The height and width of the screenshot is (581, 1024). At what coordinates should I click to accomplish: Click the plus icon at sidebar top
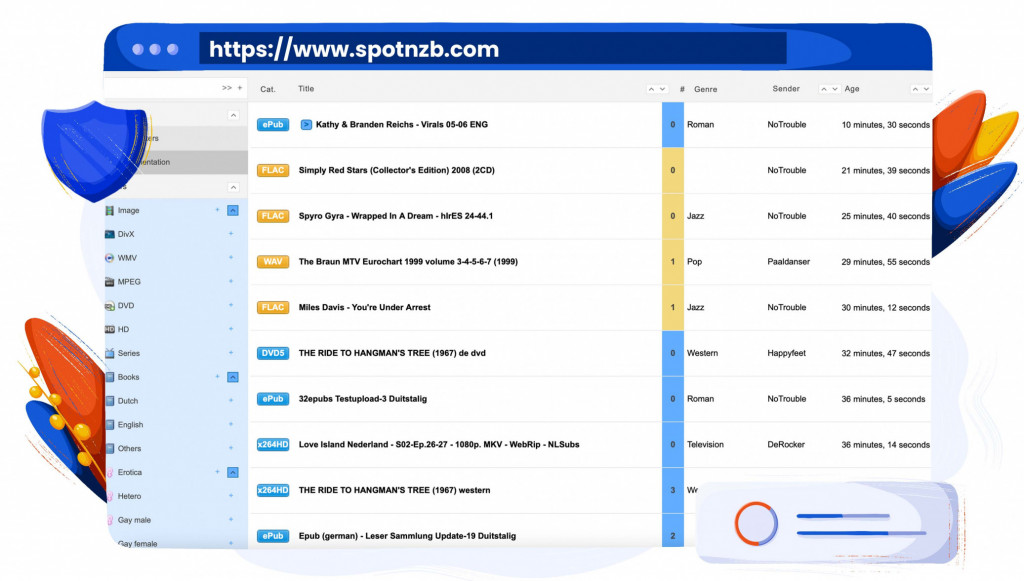click(240, 87)
